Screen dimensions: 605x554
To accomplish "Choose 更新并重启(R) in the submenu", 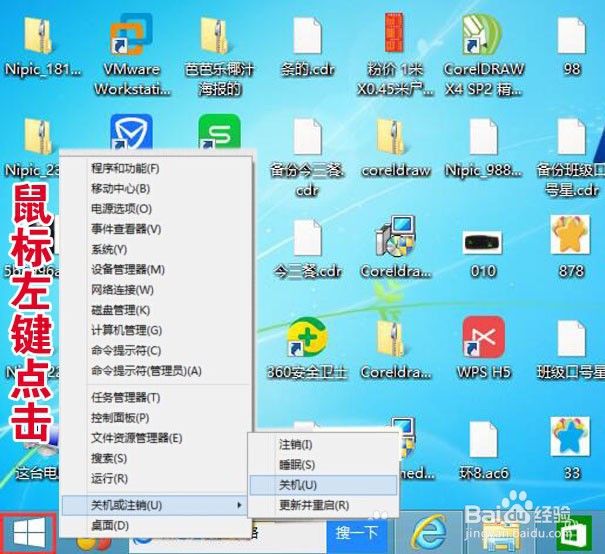I will [x=323, y=505].
